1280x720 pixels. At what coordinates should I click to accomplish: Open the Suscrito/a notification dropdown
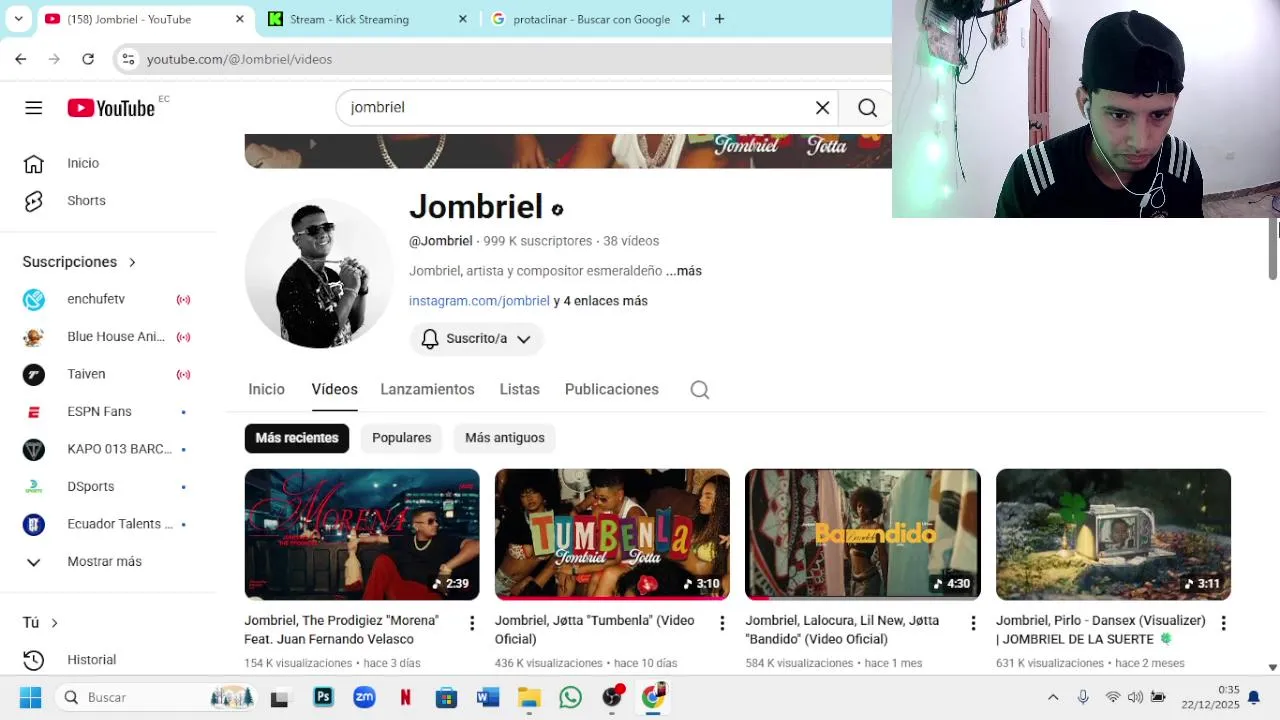click(x=476, y=339)
